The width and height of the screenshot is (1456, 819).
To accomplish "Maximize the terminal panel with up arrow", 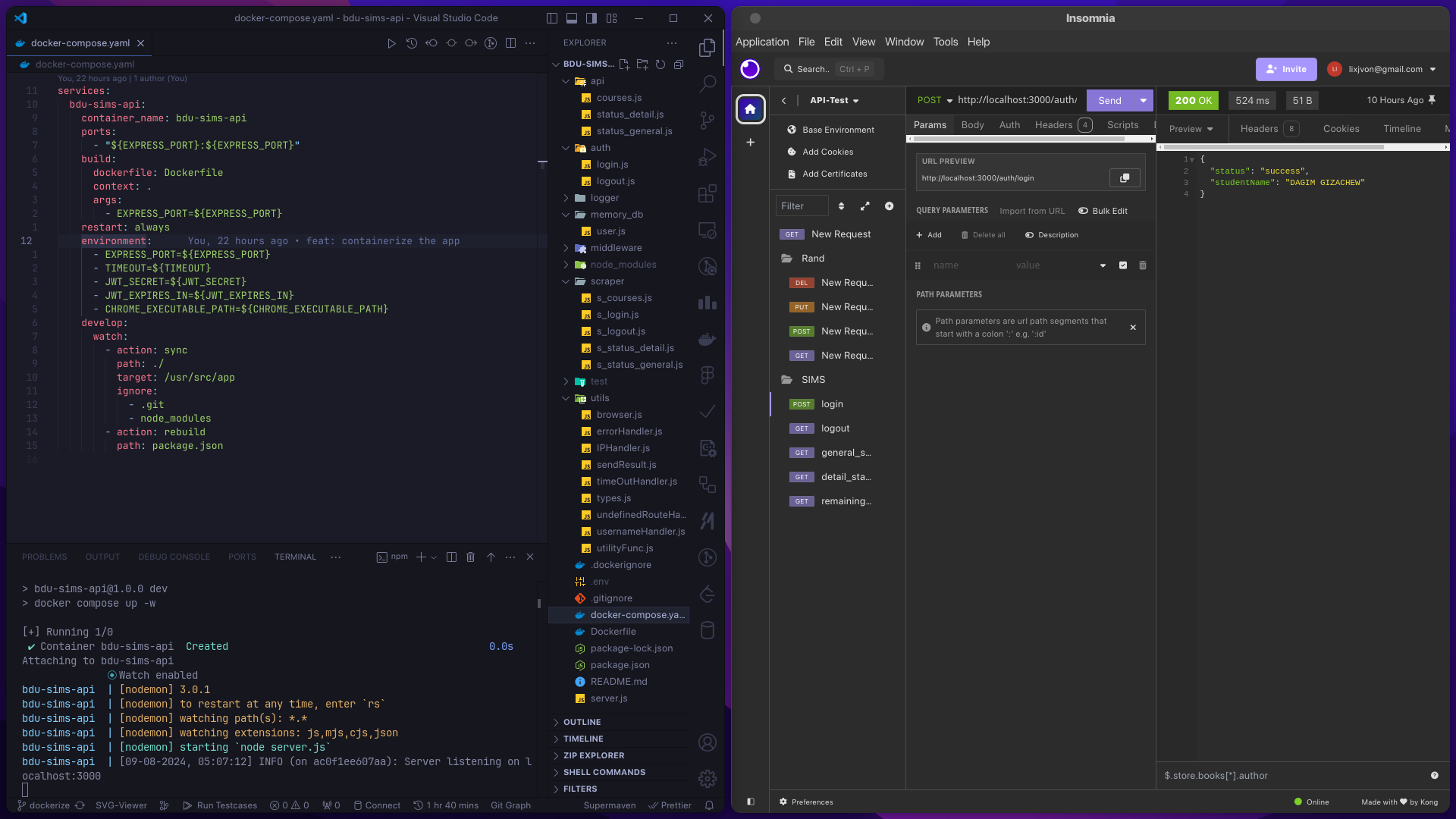I will pyautogui.click(x=491, y=557).
